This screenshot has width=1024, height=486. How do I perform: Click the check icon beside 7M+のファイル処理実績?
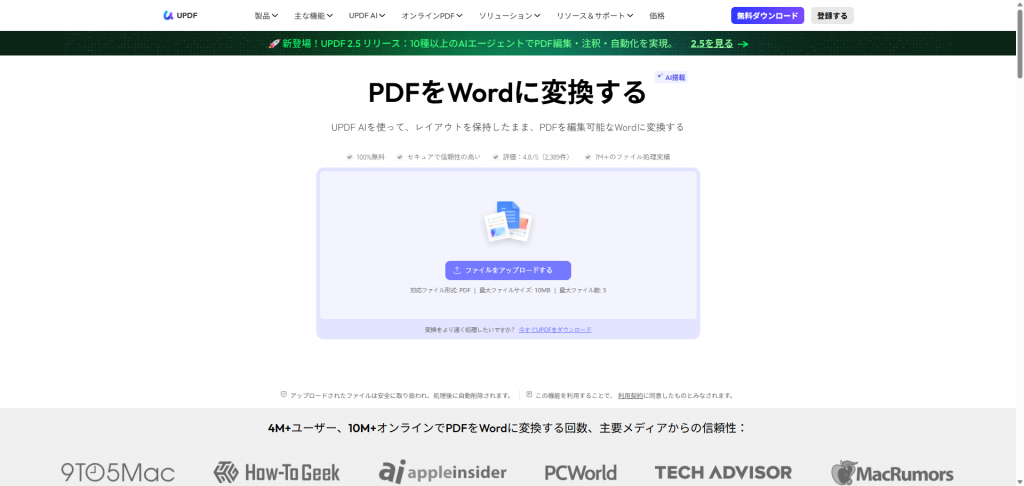(x=588, y=157)
